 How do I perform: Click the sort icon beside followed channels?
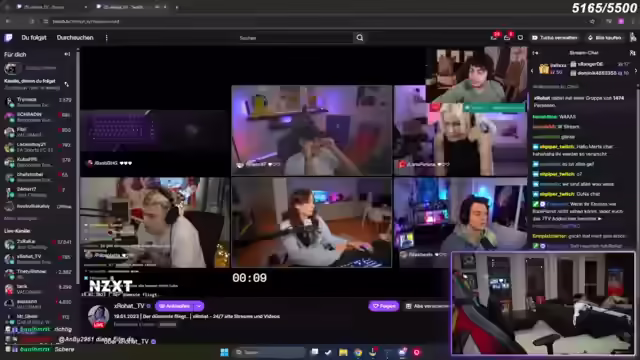(67, 84)
